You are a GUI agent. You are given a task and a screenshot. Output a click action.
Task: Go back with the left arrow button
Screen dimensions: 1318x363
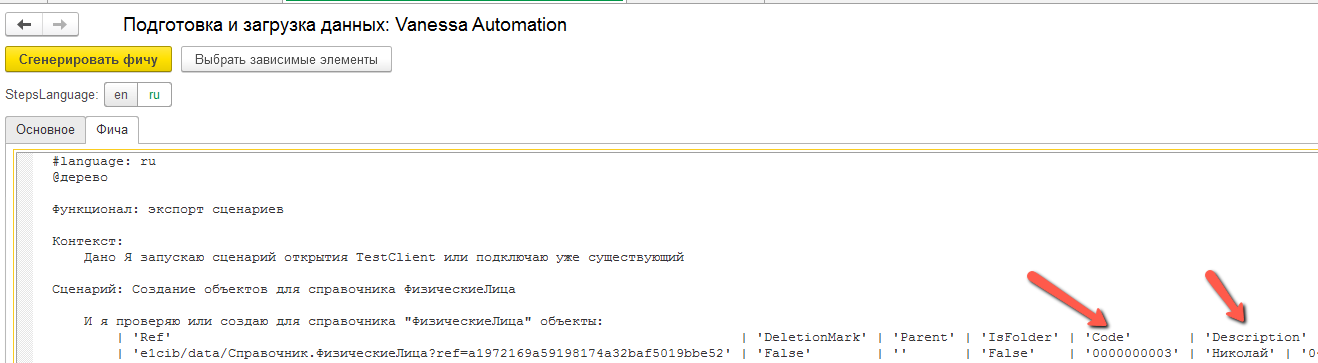click(24, 25)
